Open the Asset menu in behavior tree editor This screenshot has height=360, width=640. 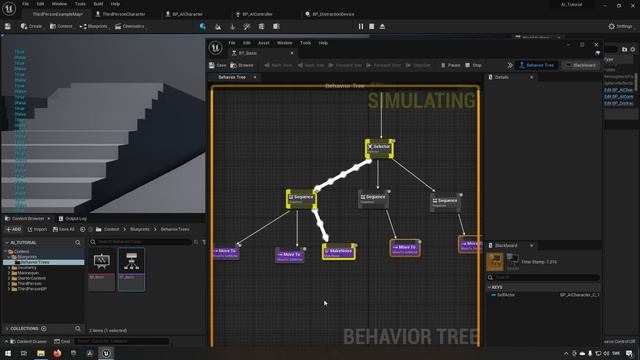(x=264, y=43)
